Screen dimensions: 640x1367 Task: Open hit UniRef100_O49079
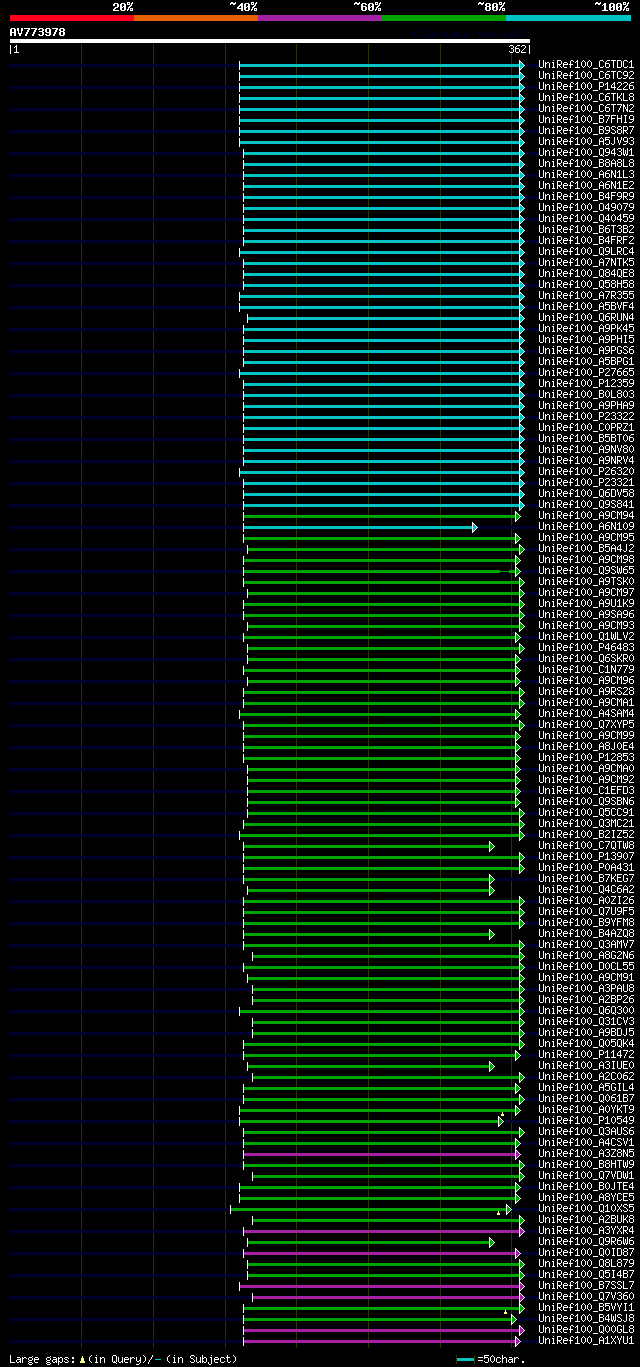click(x=586, y=208)
